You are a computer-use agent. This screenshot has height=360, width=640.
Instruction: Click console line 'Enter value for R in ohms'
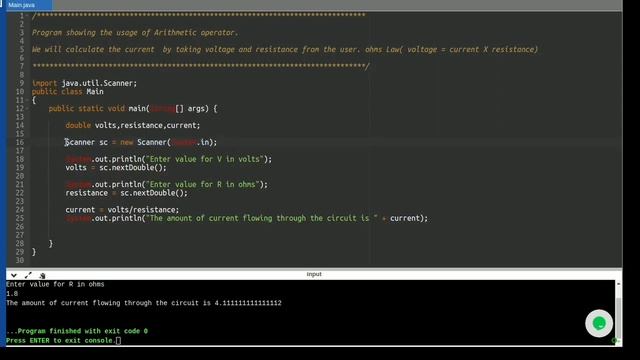coord(55,284)
